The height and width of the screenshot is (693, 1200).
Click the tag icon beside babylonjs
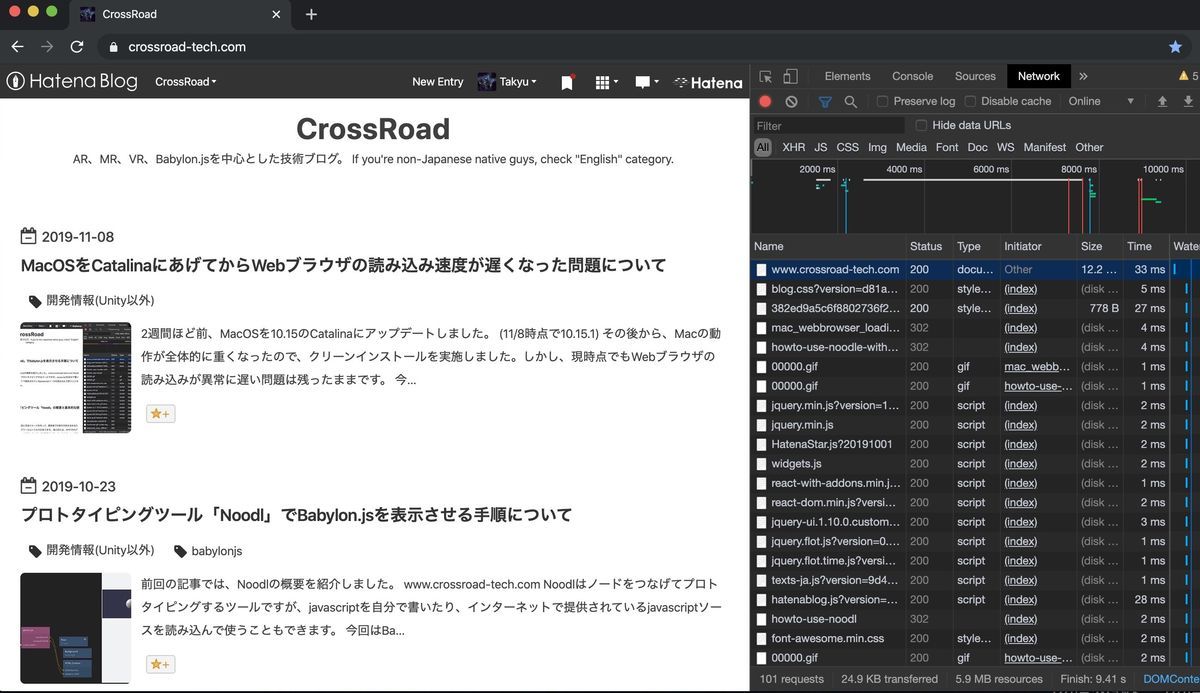180,551
